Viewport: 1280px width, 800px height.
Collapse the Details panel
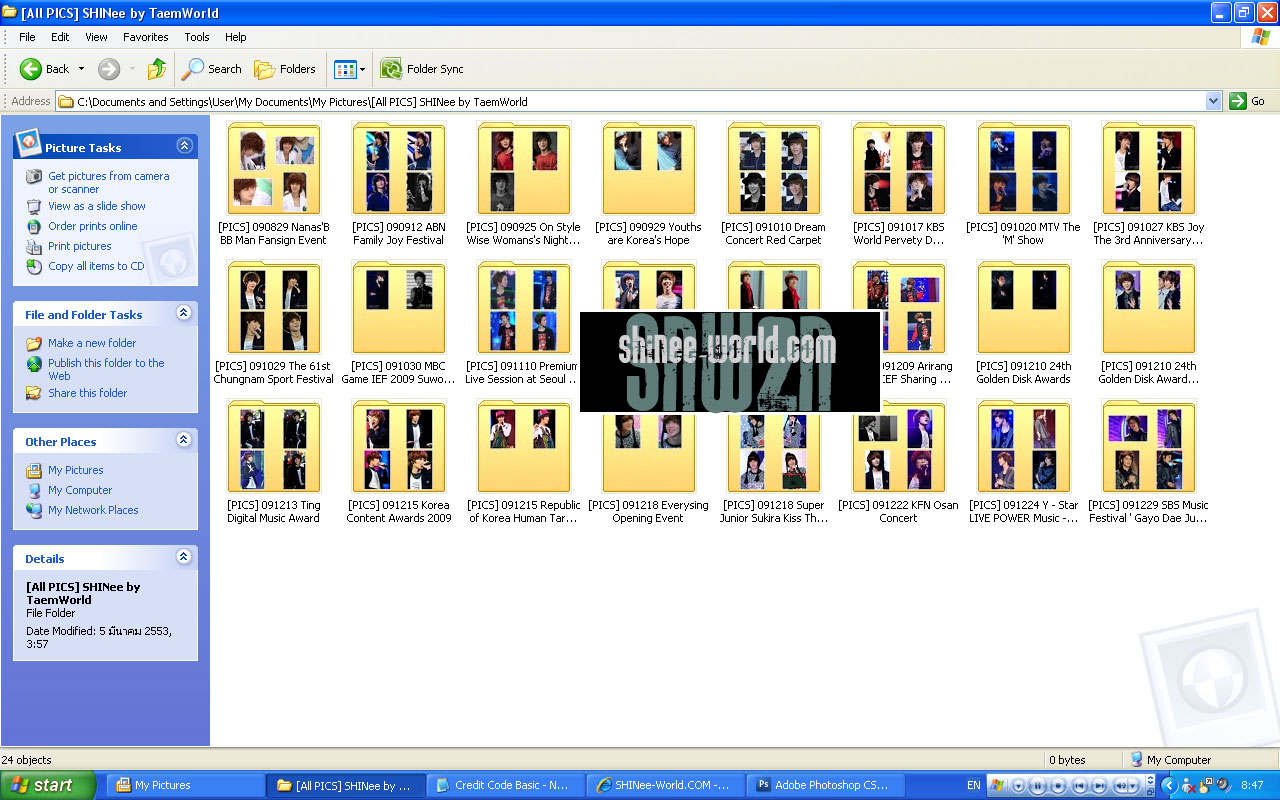pos(184,557)
